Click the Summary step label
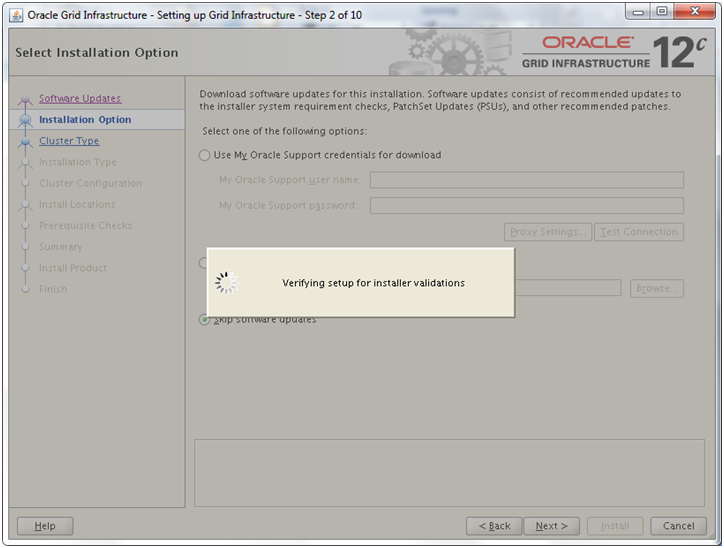The height and width of the screenshot is (548, 724). 60,247
